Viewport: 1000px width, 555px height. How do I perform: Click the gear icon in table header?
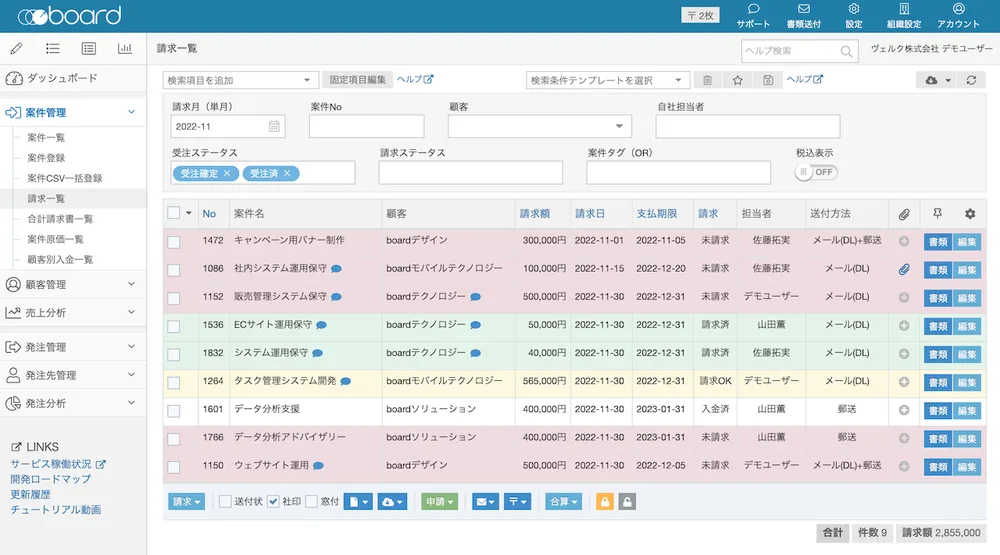pos(969,213)
